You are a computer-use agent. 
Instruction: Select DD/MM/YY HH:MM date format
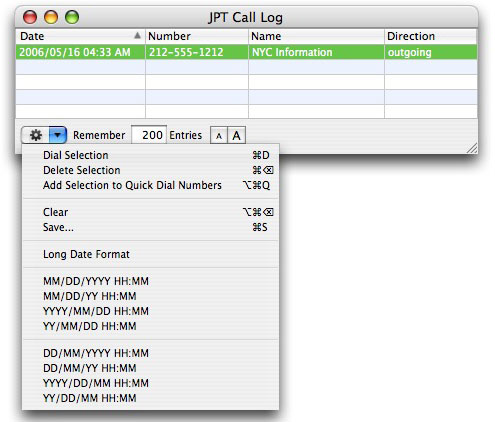[x=150, y=368]
